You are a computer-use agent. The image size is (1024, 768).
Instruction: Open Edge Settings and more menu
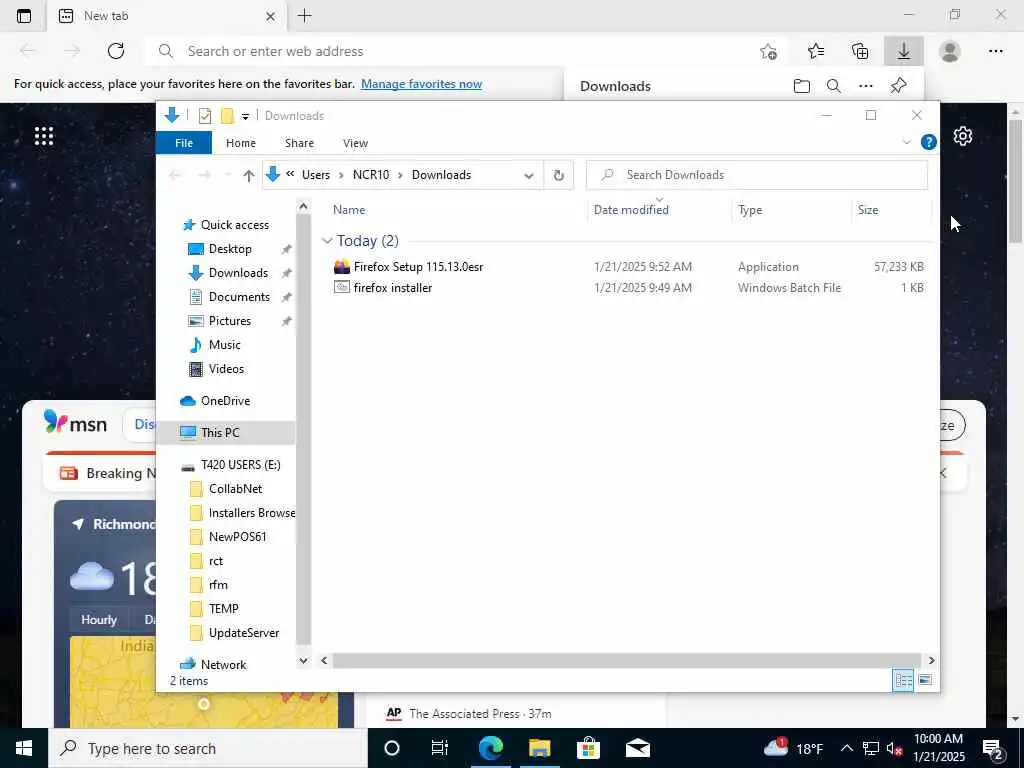(x=995, y=51)
